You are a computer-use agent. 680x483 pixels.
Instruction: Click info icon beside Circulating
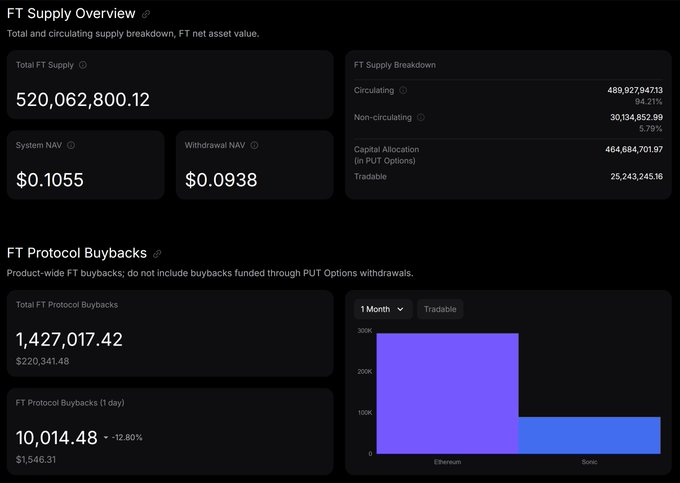(x=403, y=90)
